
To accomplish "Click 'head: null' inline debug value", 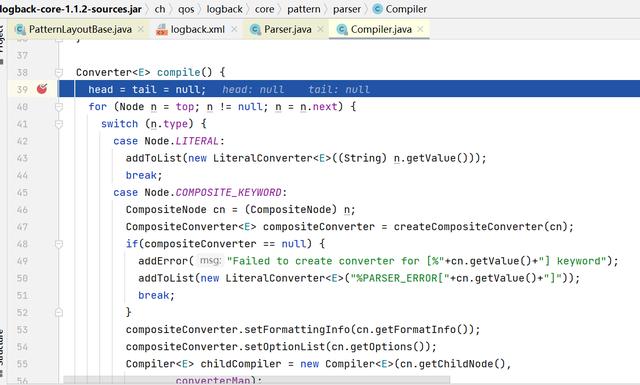I will [x=253, y=89].
